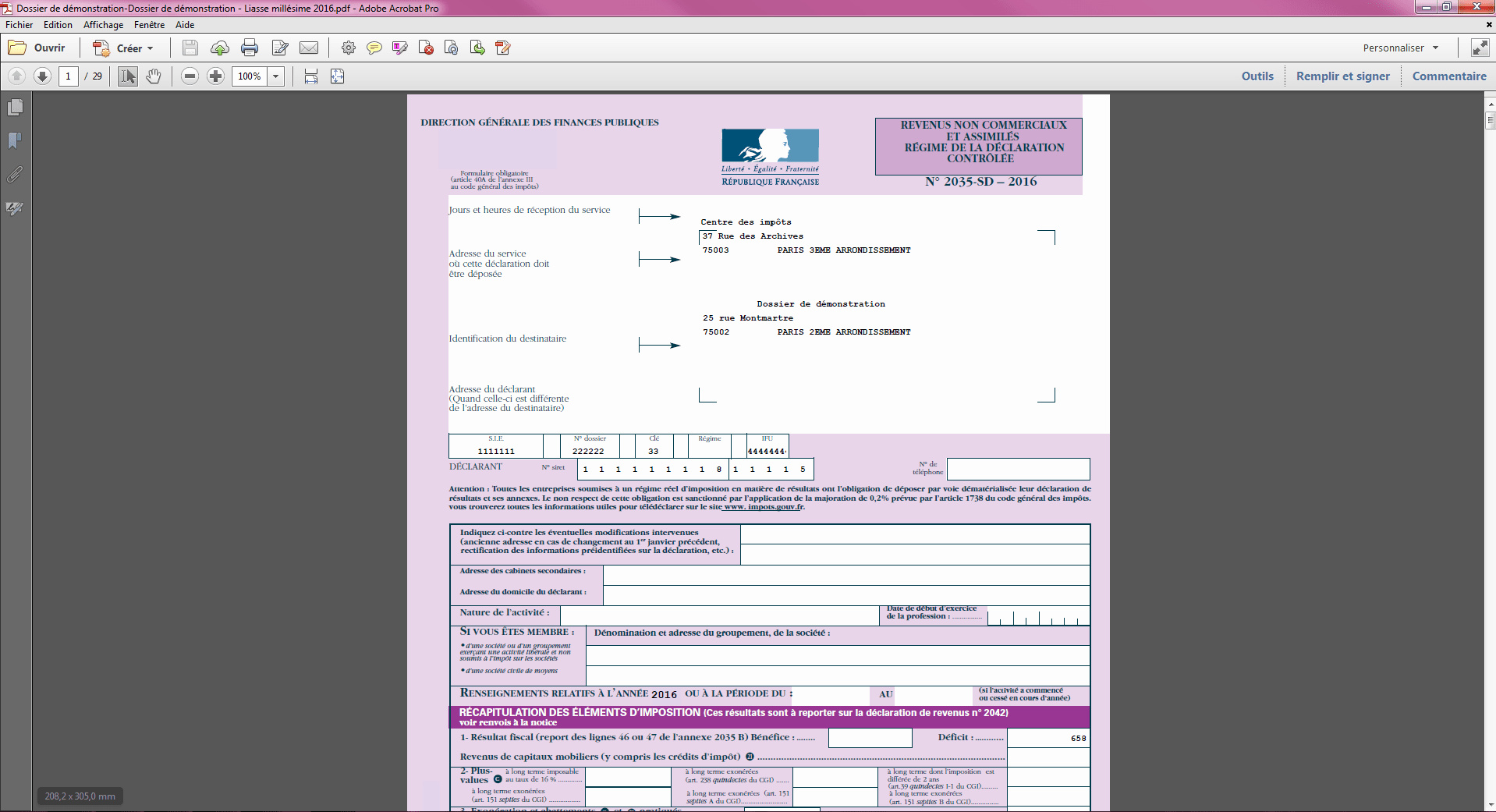Image resolution: width=1496 pixels, height=812 pixels.
Task: Open the Créer dropdown menu
Action: 123,48
